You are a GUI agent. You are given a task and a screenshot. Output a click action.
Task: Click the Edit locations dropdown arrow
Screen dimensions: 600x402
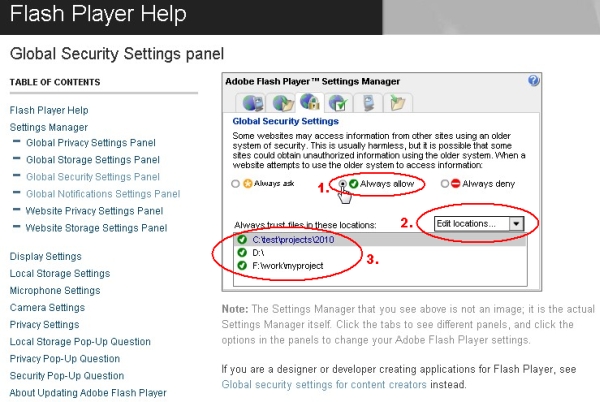(x=516, y=224)
